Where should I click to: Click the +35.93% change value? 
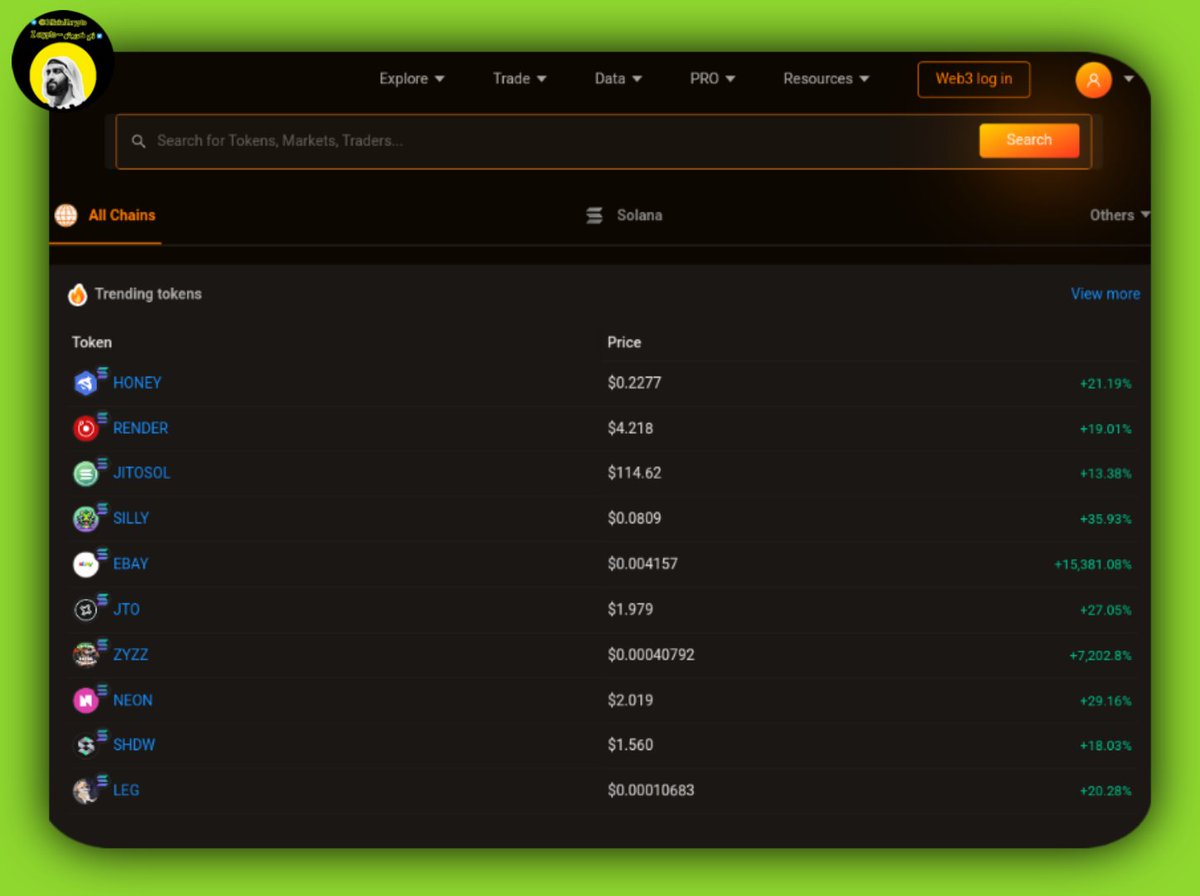1106,519
